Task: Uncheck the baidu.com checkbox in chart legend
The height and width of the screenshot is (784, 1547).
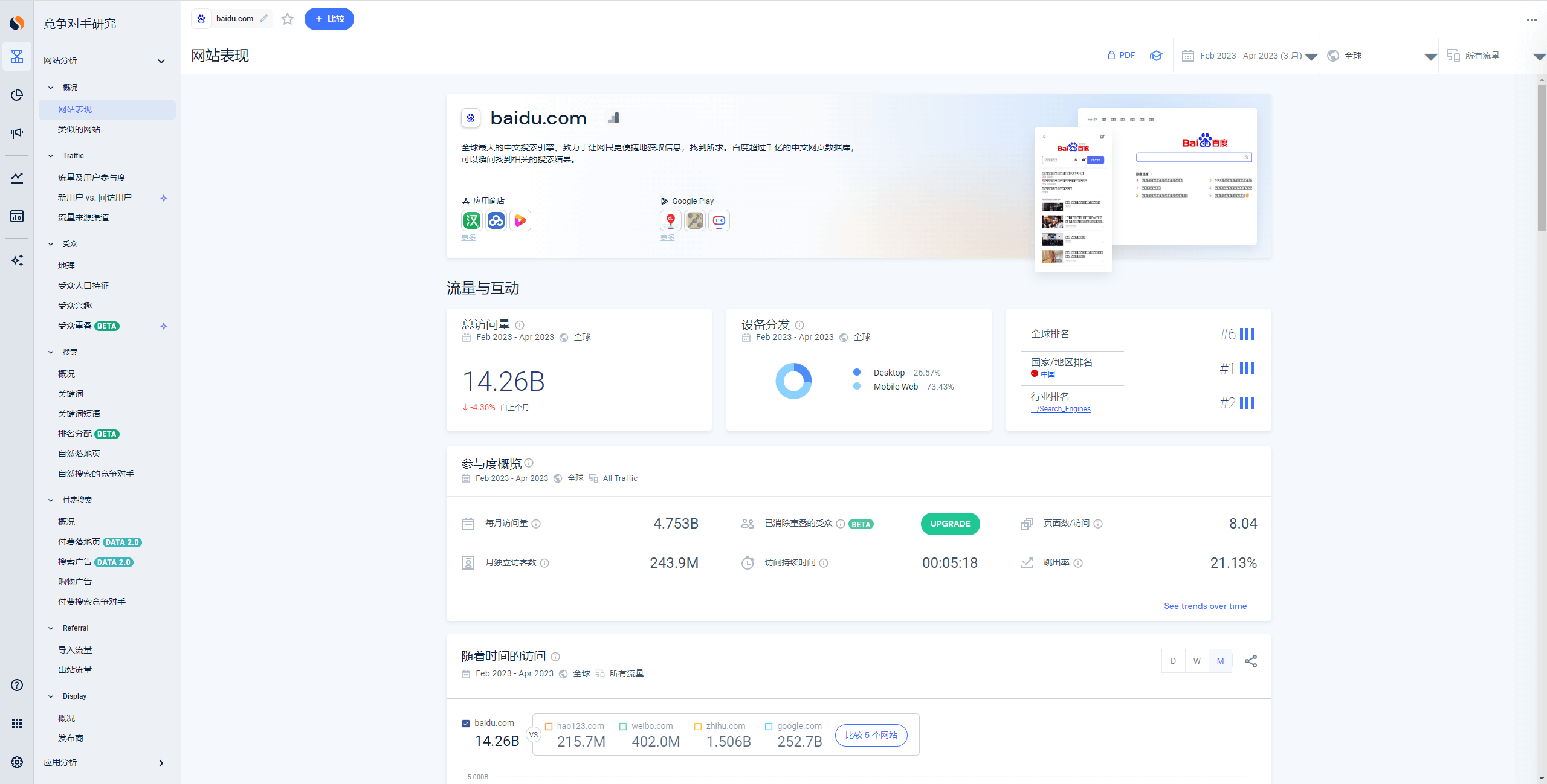Action: [x=466, y=723]
